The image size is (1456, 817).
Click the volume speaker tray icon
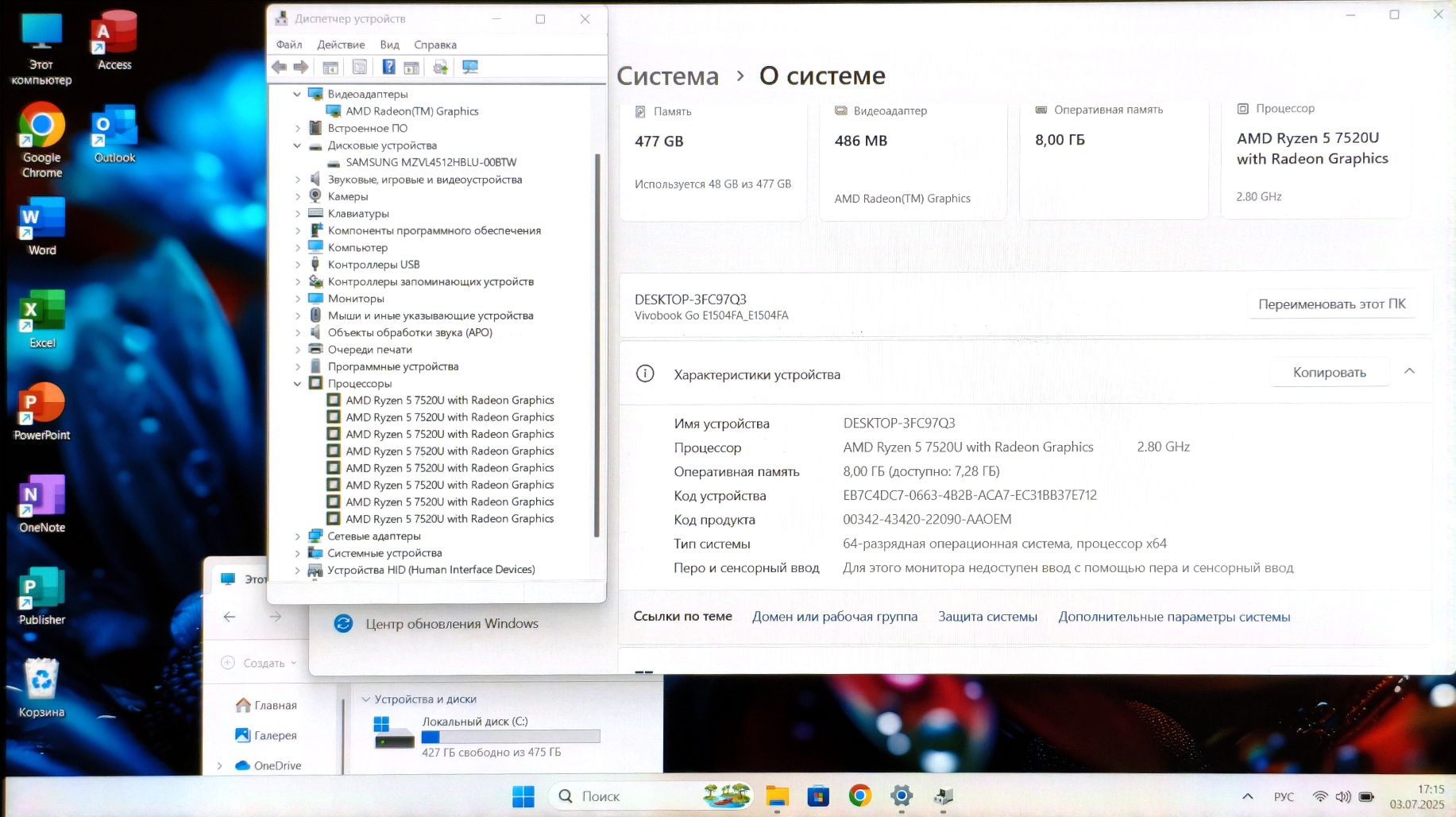[1343, 796]
